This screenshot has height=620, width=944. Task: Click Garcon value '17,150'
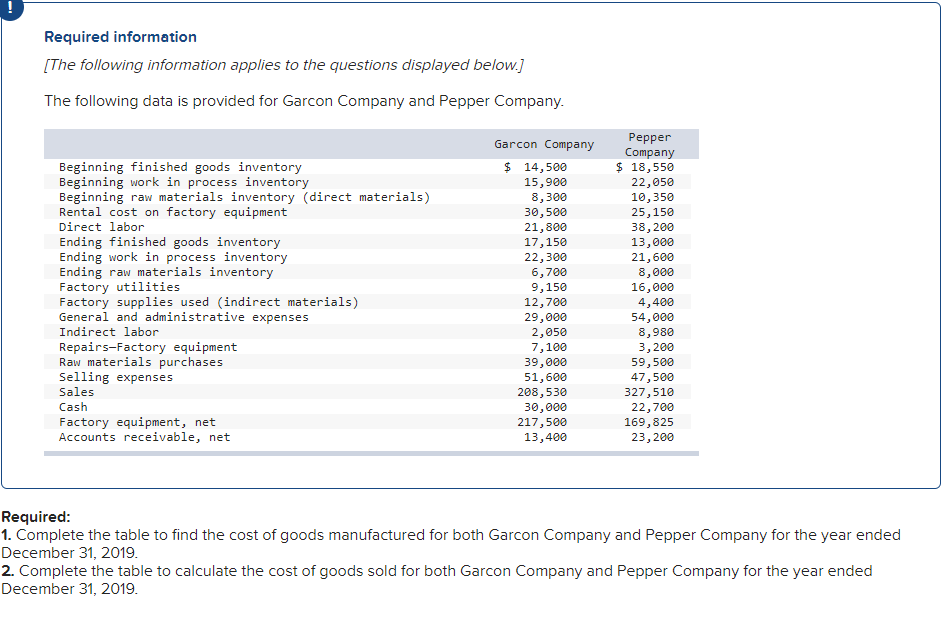tap(545, 242)
